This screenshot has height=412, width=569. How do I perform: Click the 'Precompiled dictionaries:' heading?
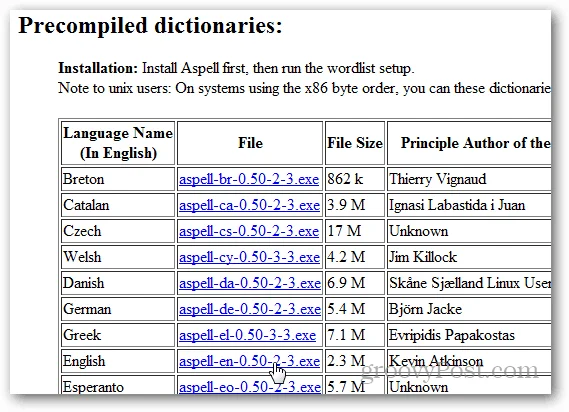click(x=150, y=26)
